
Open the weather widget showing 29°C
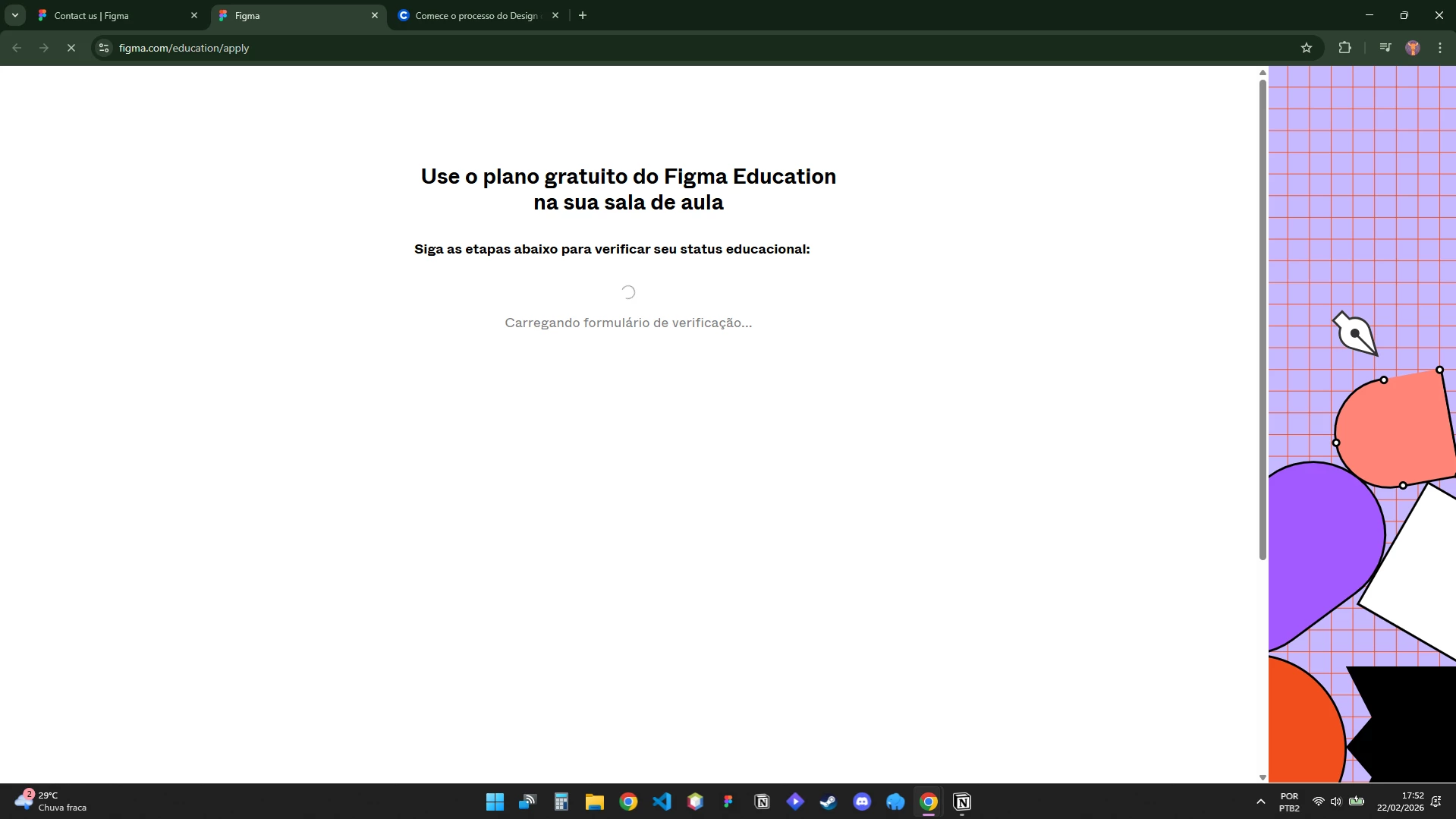tap(50, 802)
